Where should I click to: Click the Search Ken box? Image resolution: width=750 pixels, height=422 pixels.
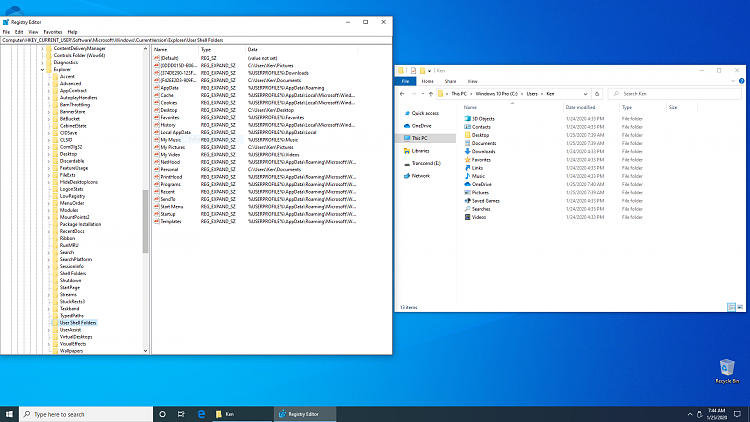[x=675, y=94]
